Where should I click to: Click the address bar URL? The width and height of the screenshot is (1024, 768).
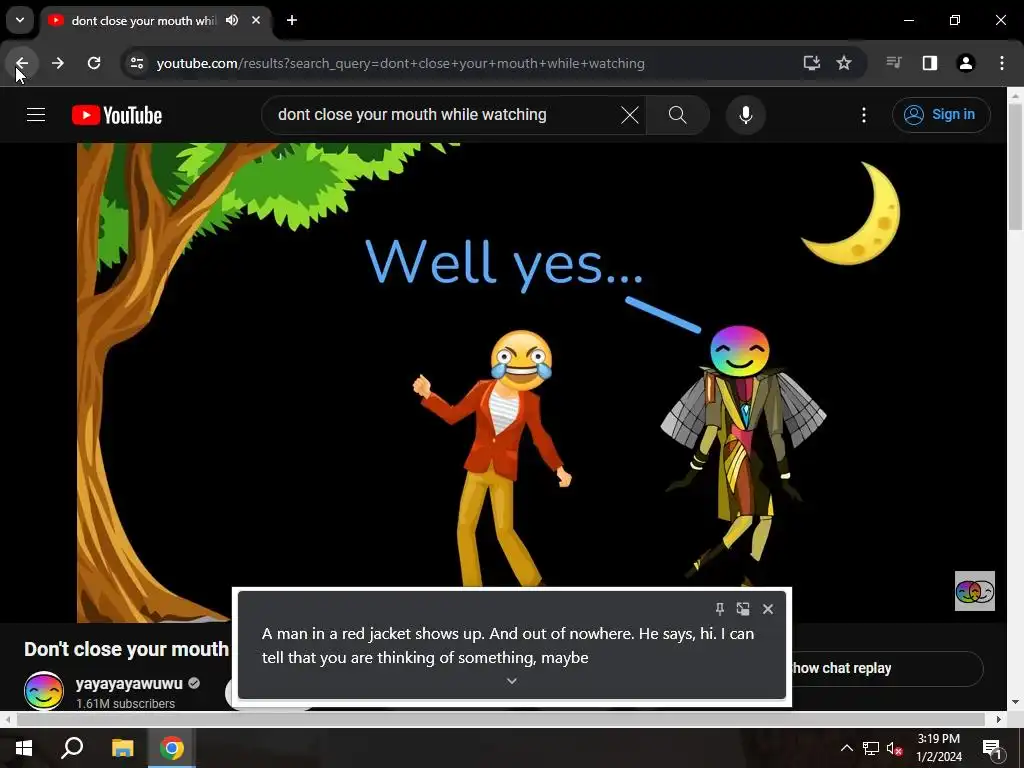tap(400, 63)
